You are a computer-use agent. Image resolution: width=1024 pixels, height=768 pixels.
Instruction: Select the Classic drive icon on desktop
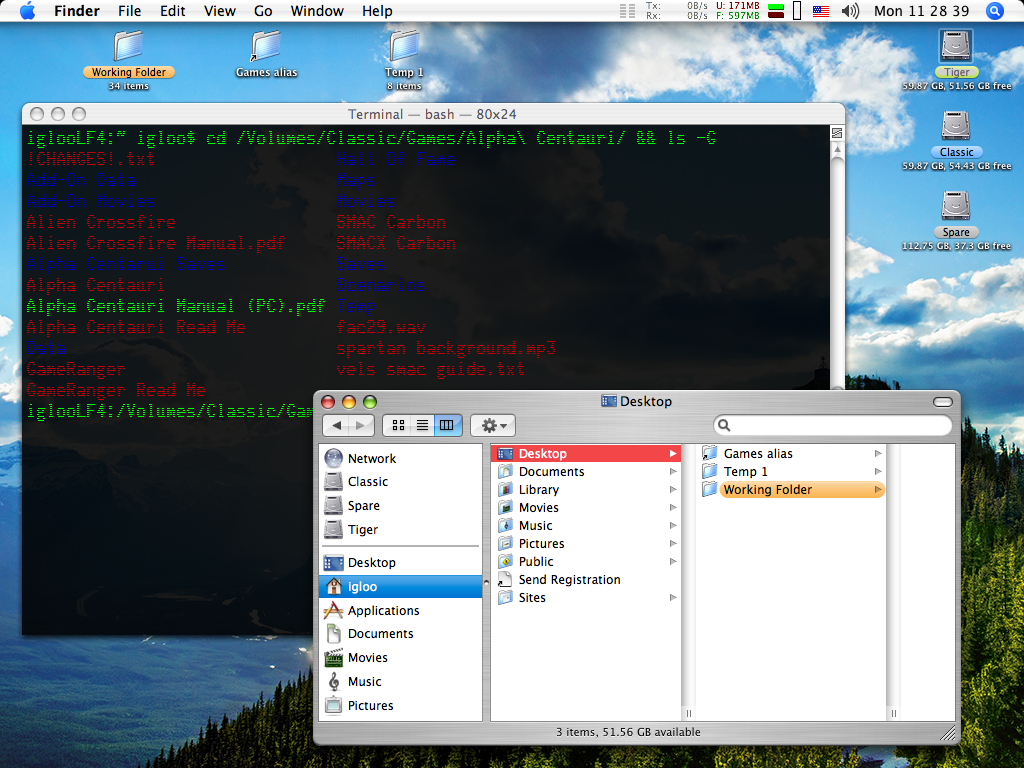(x=956, y=126)
